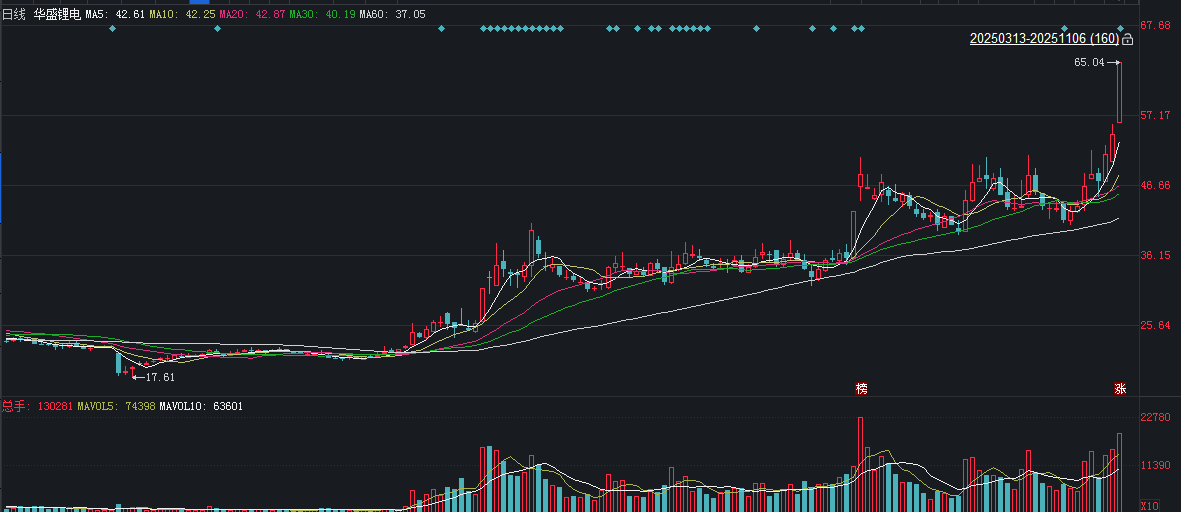Click the 日线 period label

coord(15,15)
